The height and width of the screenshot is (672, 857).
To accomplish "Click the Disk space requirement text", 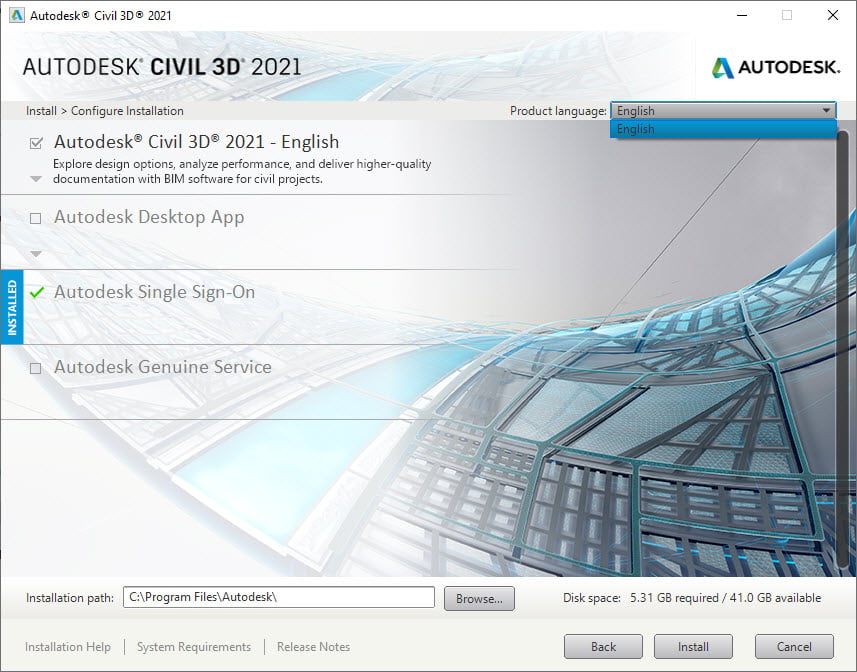I will (692, 598).
